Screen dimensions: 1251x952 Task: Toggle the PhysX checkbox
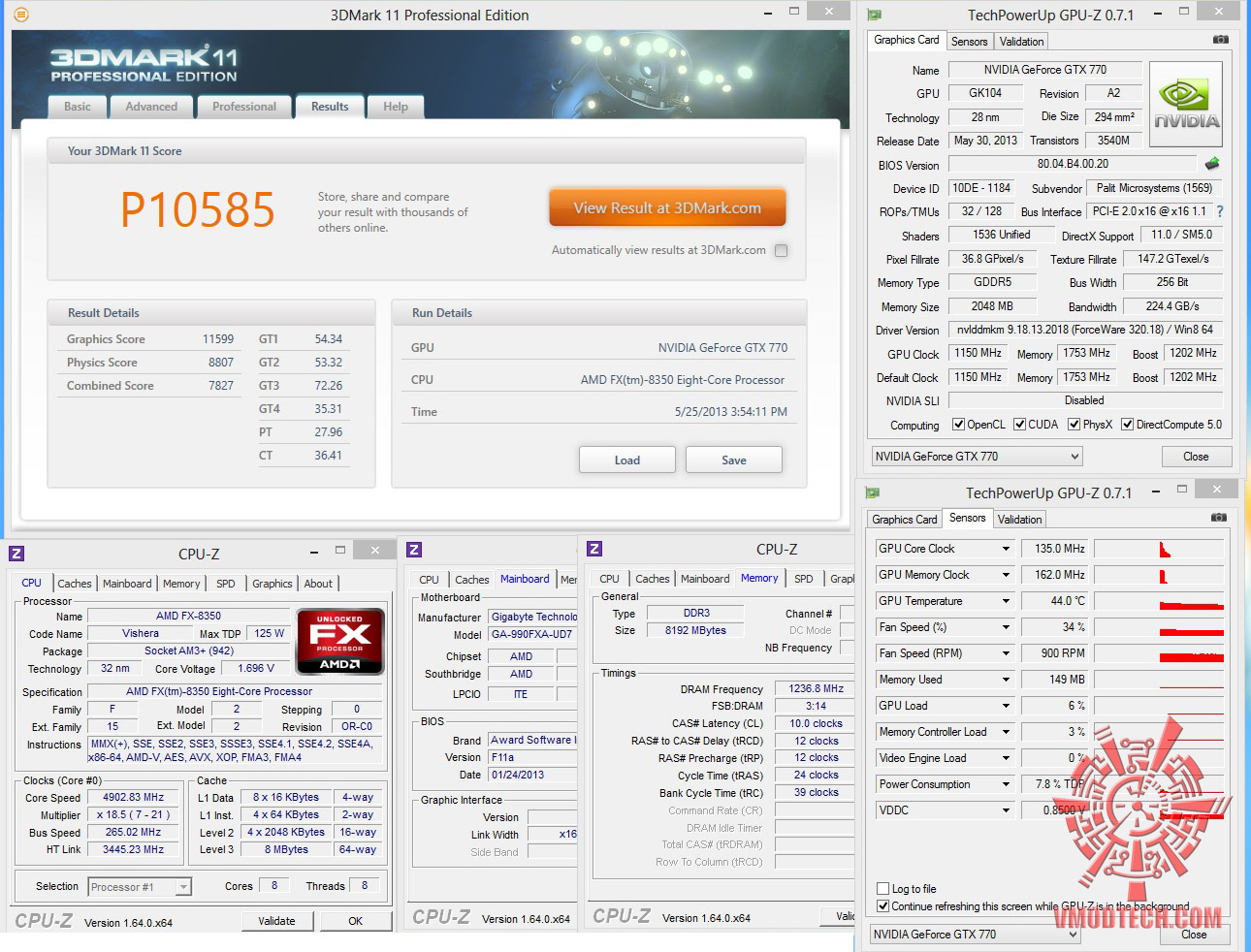coord(1074,425)
